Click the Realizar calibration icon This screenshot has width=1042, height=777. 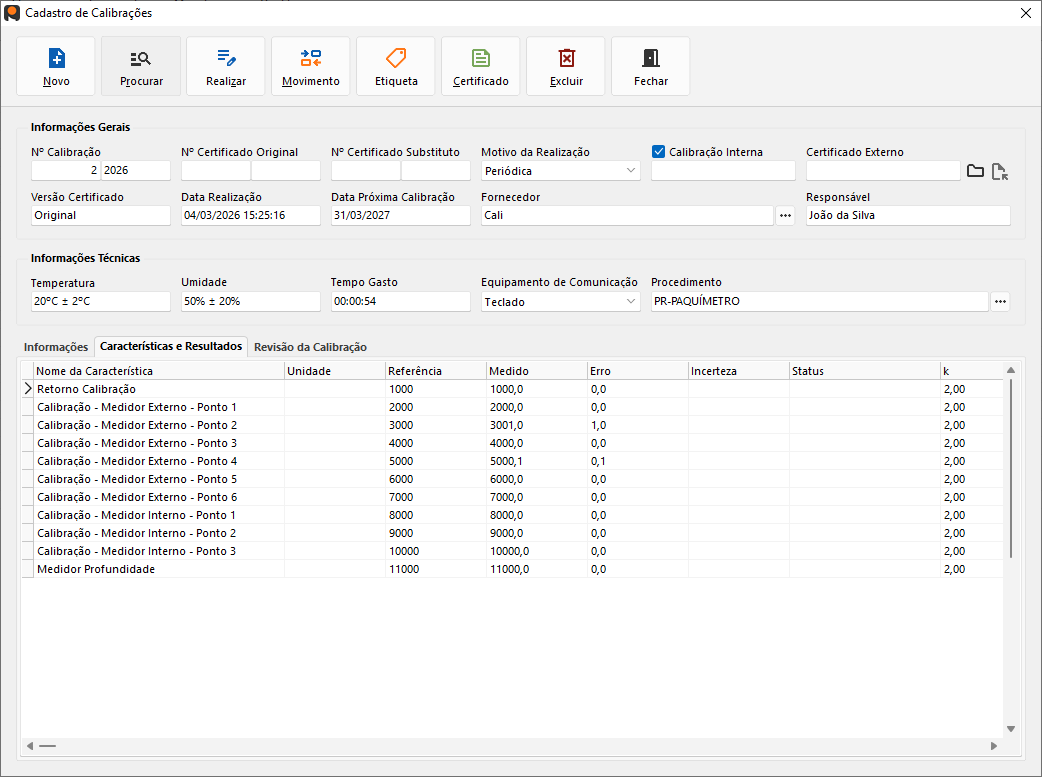(226, 66)
